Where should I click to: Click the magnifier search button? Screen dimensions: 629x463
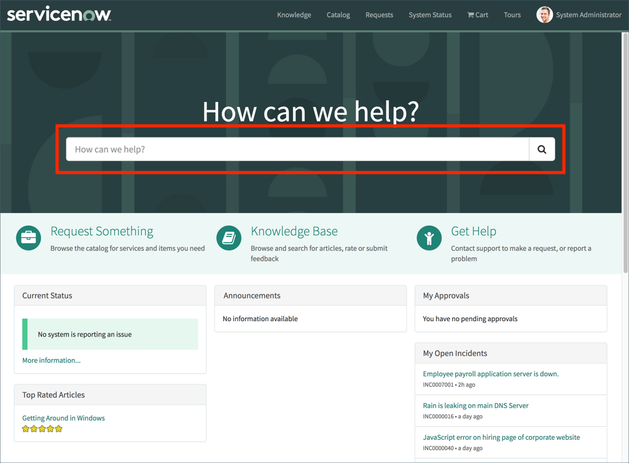[x=542, y=149]
